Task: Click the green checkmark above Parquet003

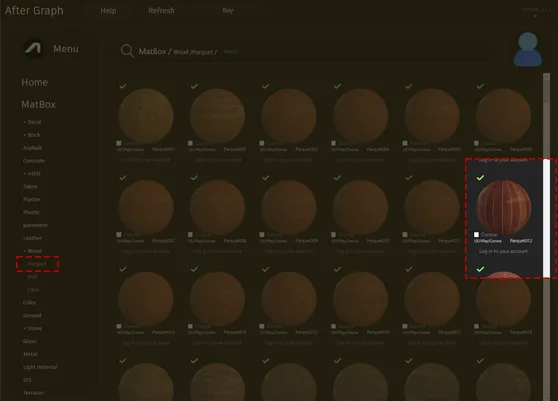Action: (266, 86)
